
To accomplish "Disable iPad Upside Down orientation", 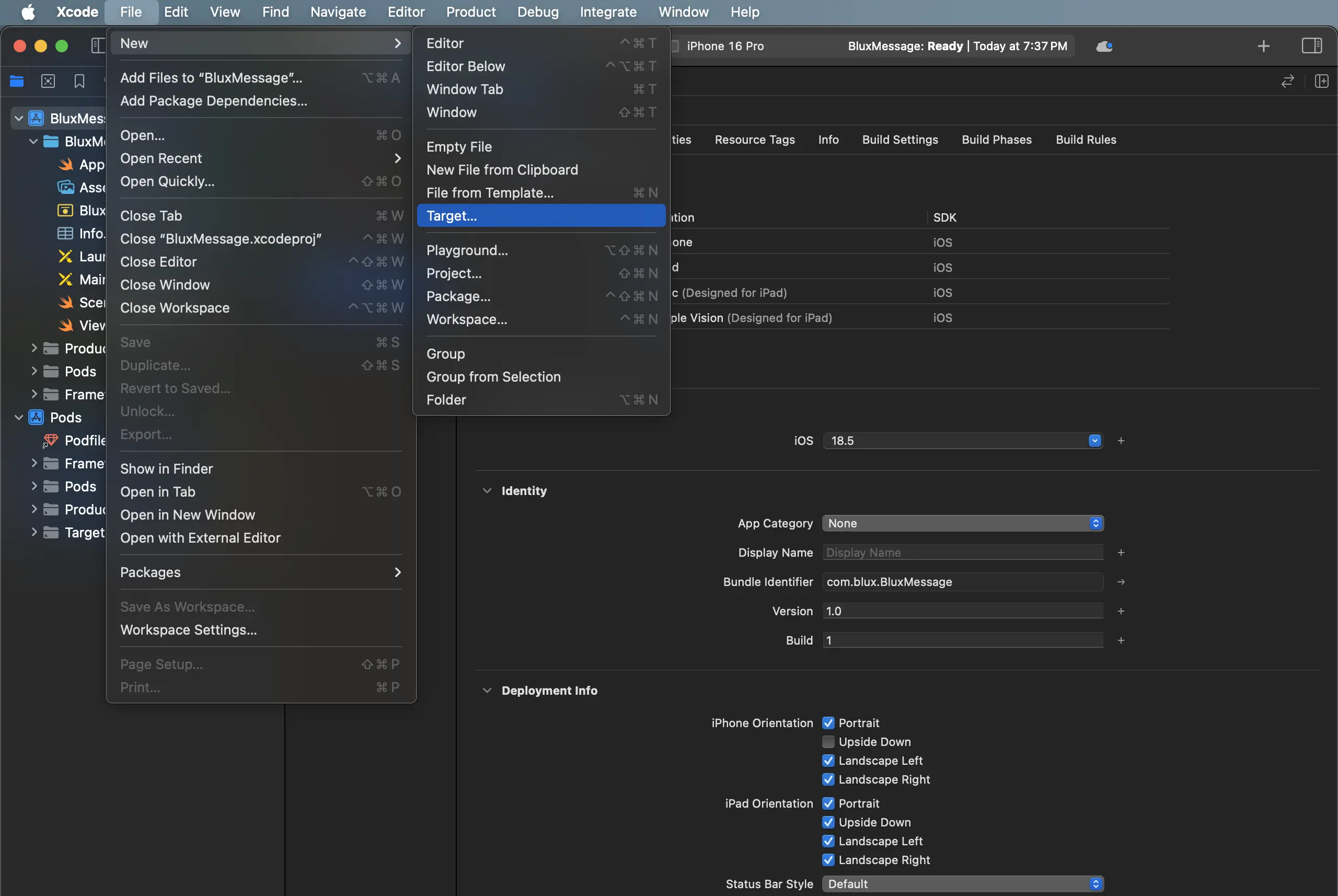I will pyautogui.click(x=828, y=822).
